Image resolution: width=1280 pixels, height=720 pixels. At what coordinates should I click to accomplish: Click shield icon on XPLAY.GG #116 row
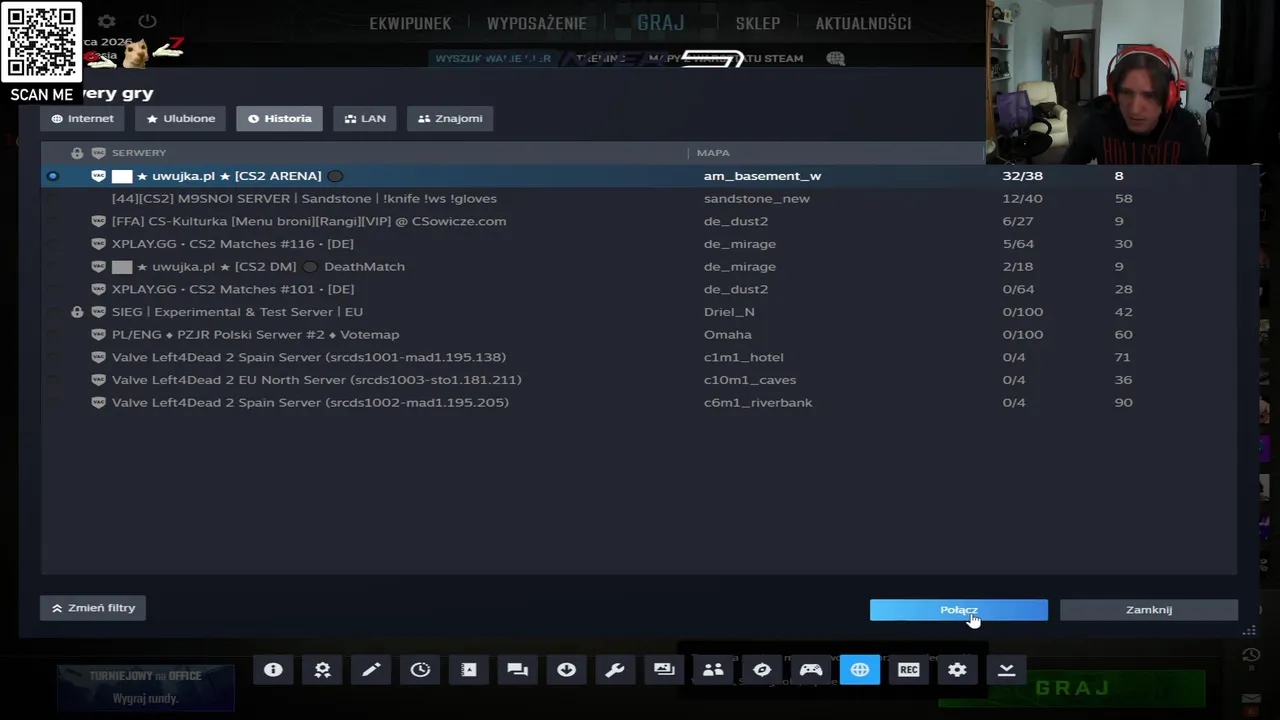tap(98, 244)
